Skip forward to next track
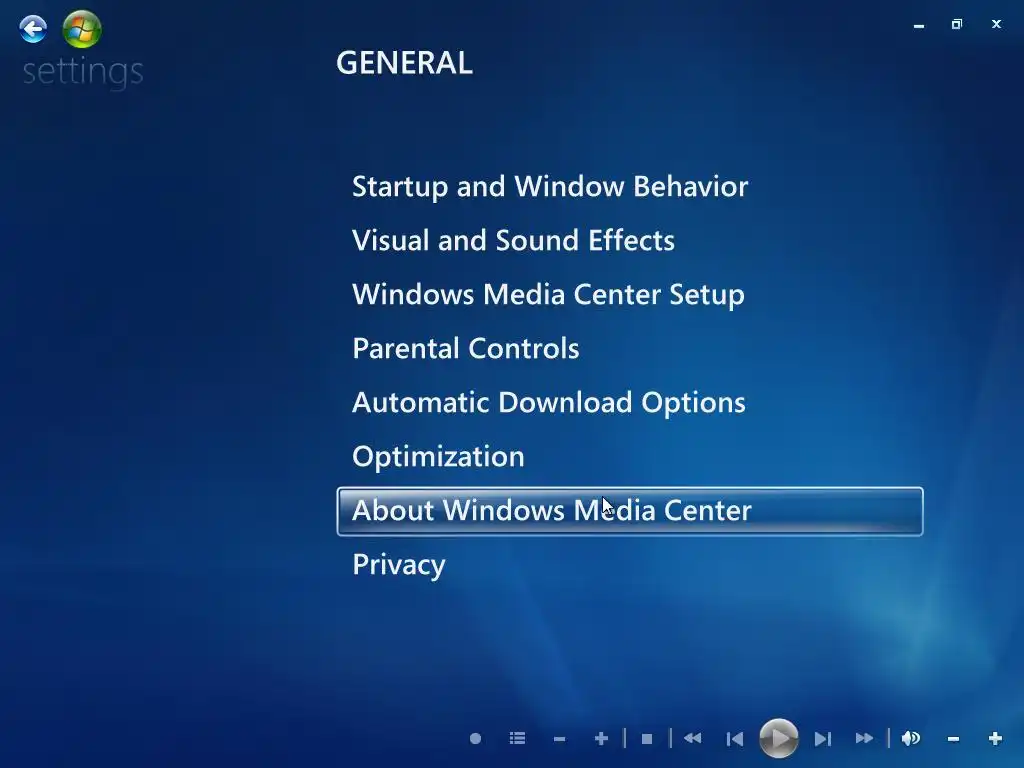The image size is (1024, 768). click(823, 739)
